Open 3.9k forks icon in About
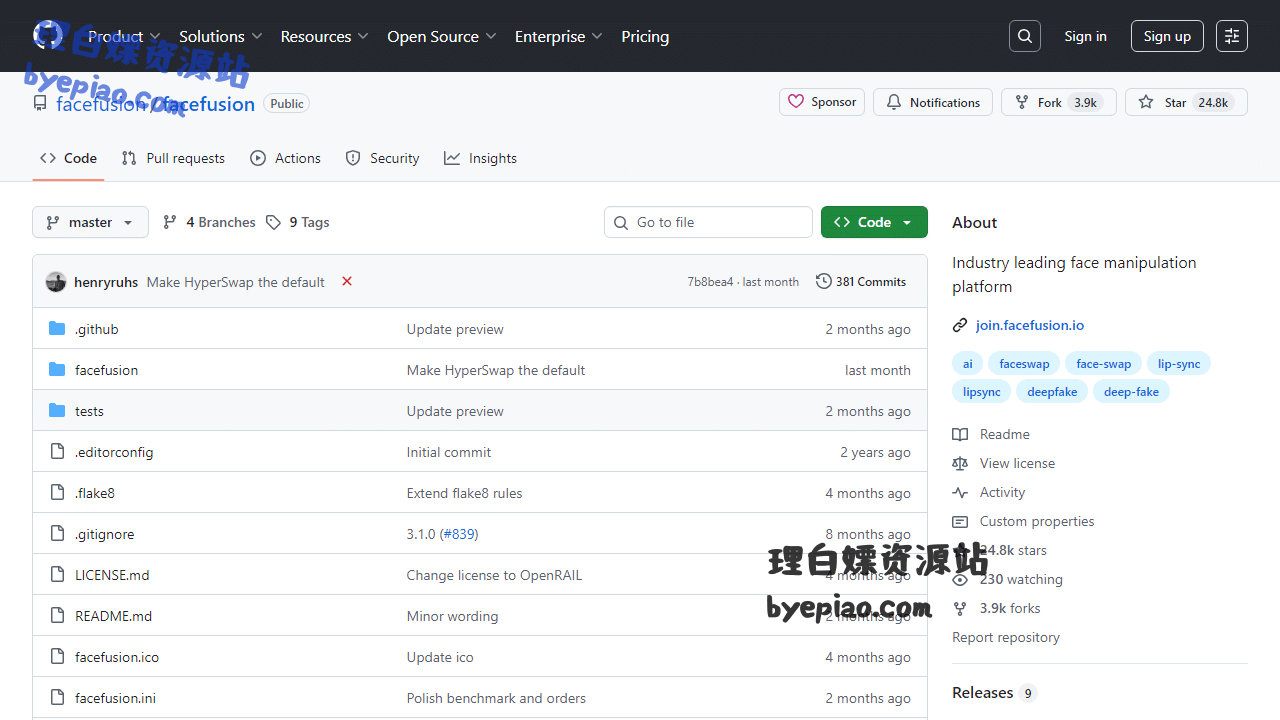Viewport: 1280px width, 720px height. 960,608
